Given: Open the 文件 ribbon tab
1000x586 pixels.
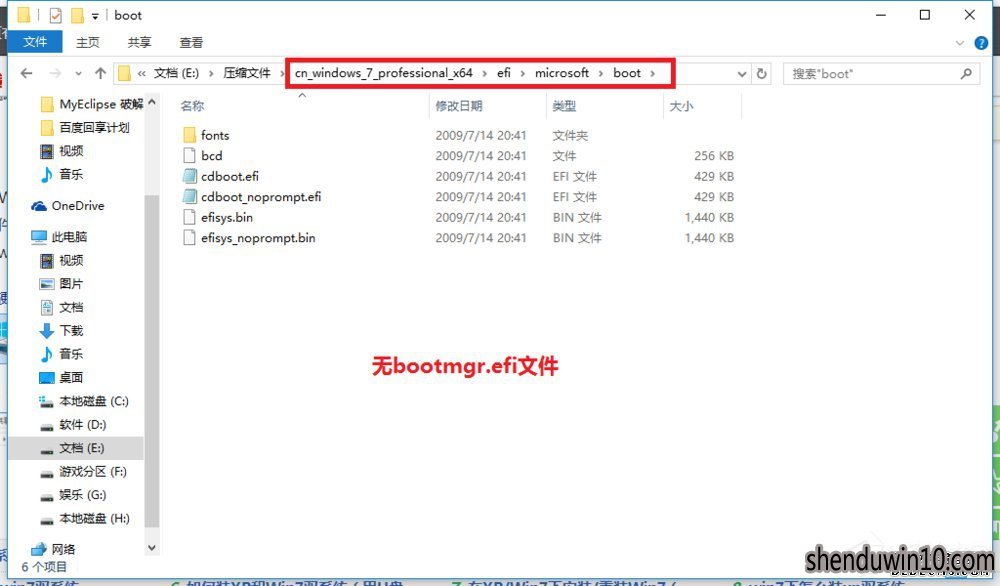Looking at the screenshot, I should pos(35,42).
